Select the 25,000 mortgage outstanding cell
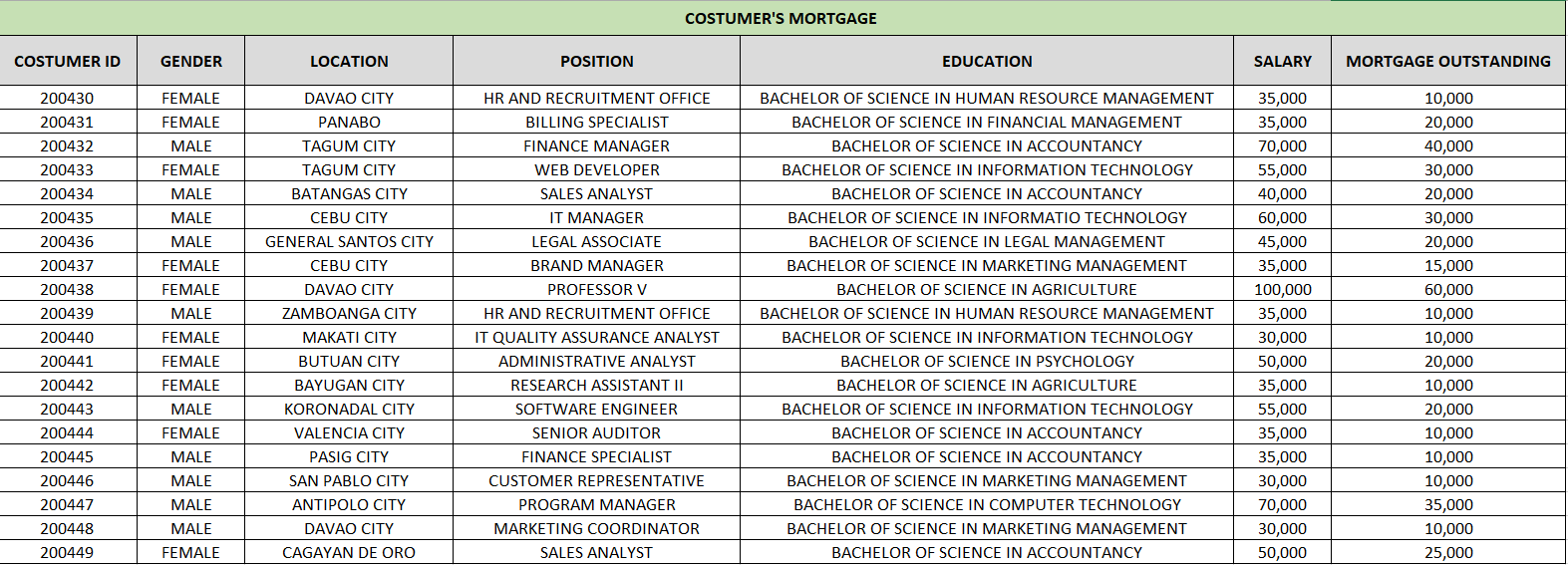Viewport: 1568px width, 565px height. coord(1447,552)
